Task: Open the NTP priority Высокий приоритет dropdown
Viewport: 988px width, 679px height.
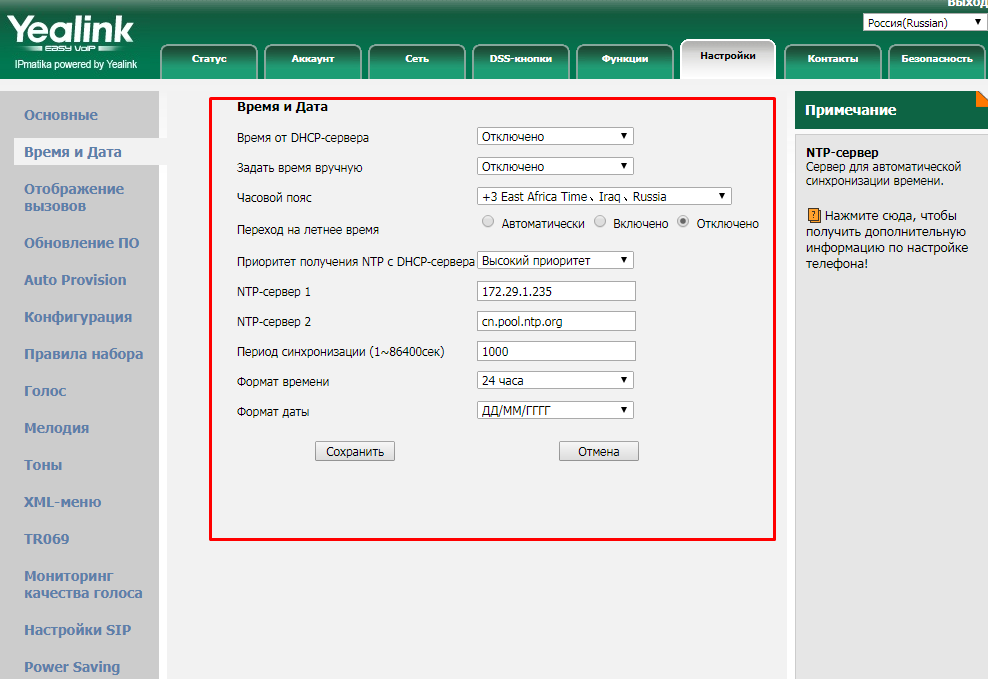Action: (x=555, y=260)
